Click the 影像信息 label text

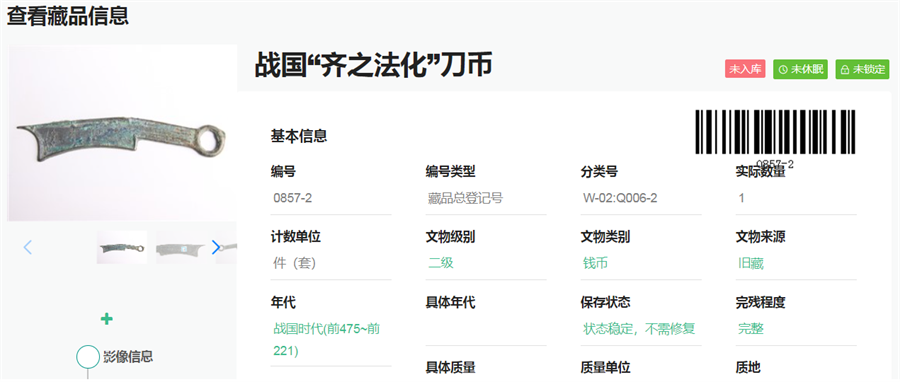coord(128,356)
